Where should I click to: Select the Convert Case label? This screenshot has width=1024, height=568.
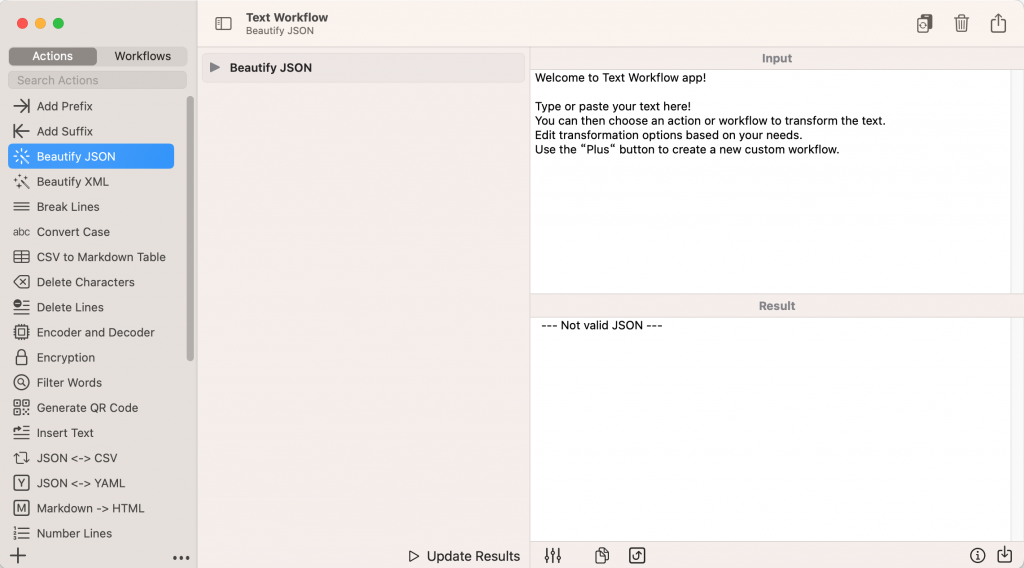(73, 232)
